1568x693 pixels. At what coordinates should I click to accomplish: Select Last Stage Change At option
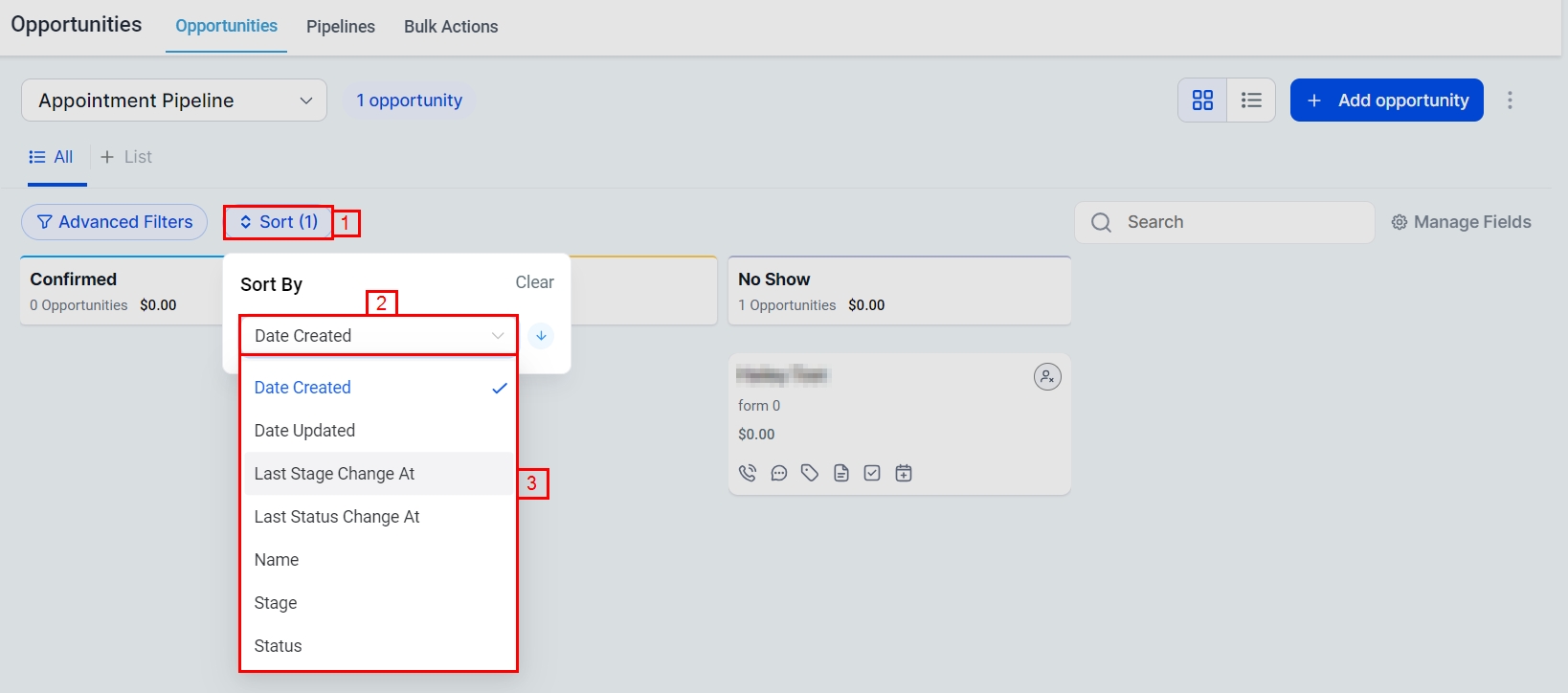[x=335, y=474]
